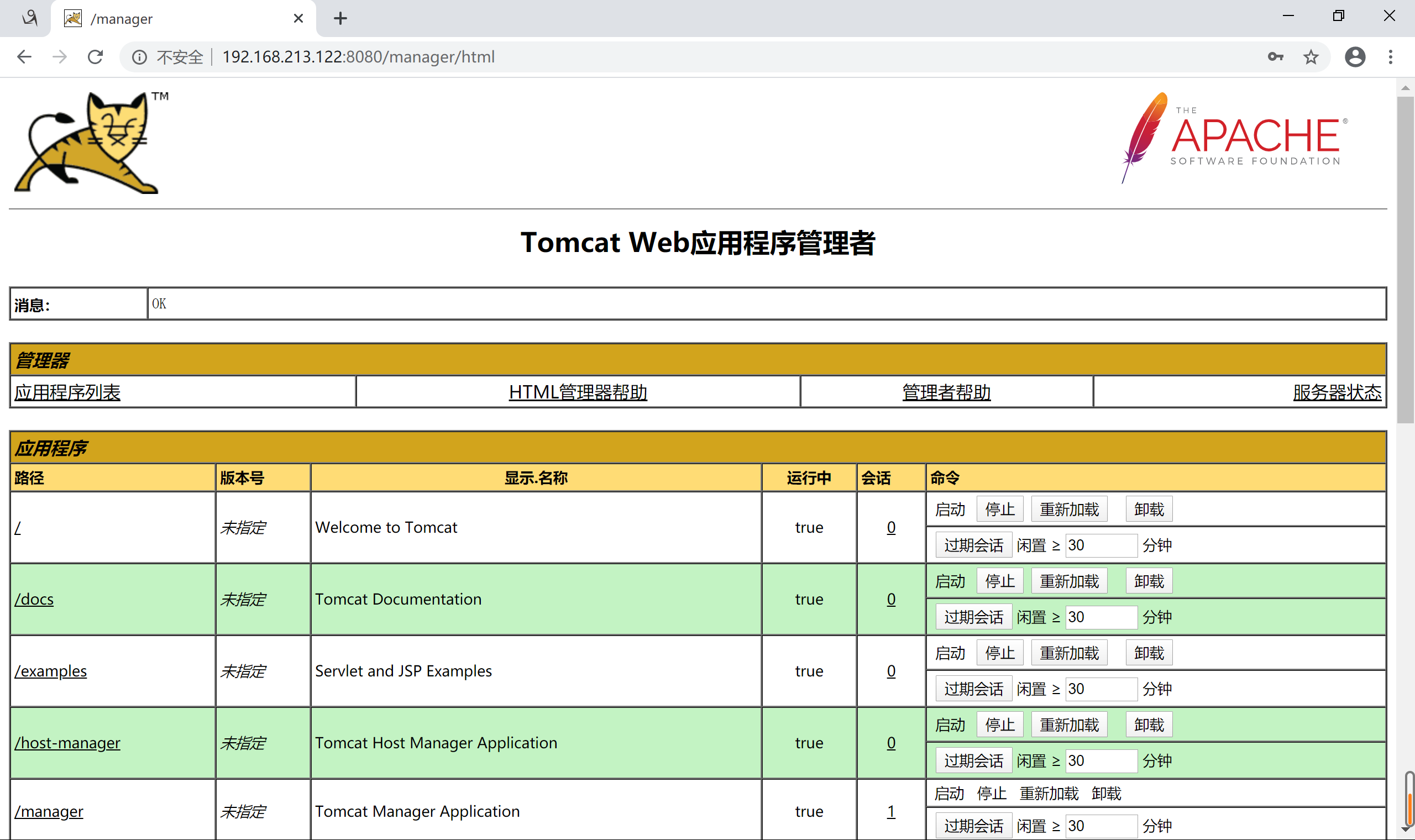Click the browser back arrow
1415x840 pixels.
(x=24, y=56)
